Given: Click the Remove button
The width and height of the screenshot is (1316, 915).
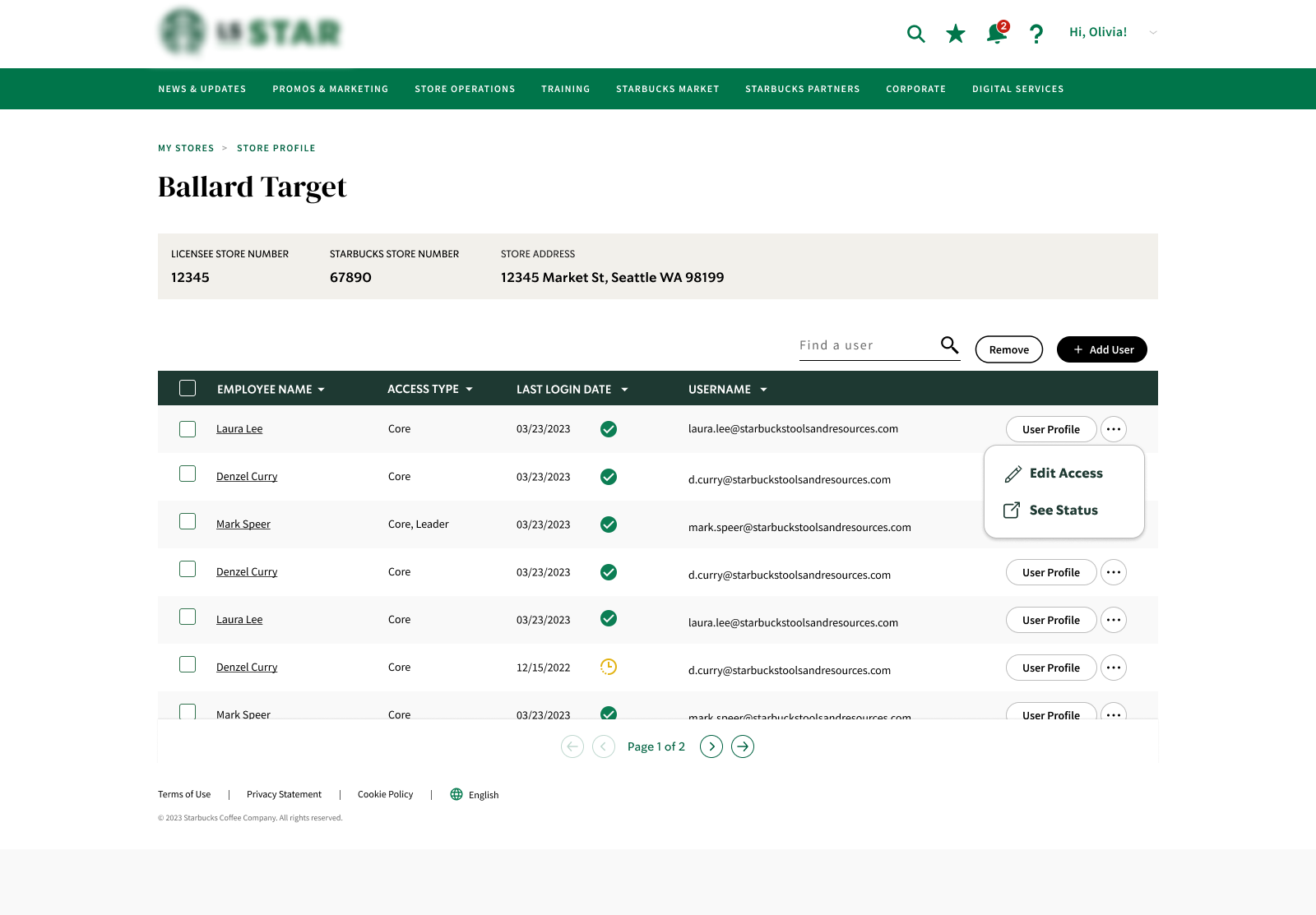Looking at the screenshot, I should [1009, 349].
